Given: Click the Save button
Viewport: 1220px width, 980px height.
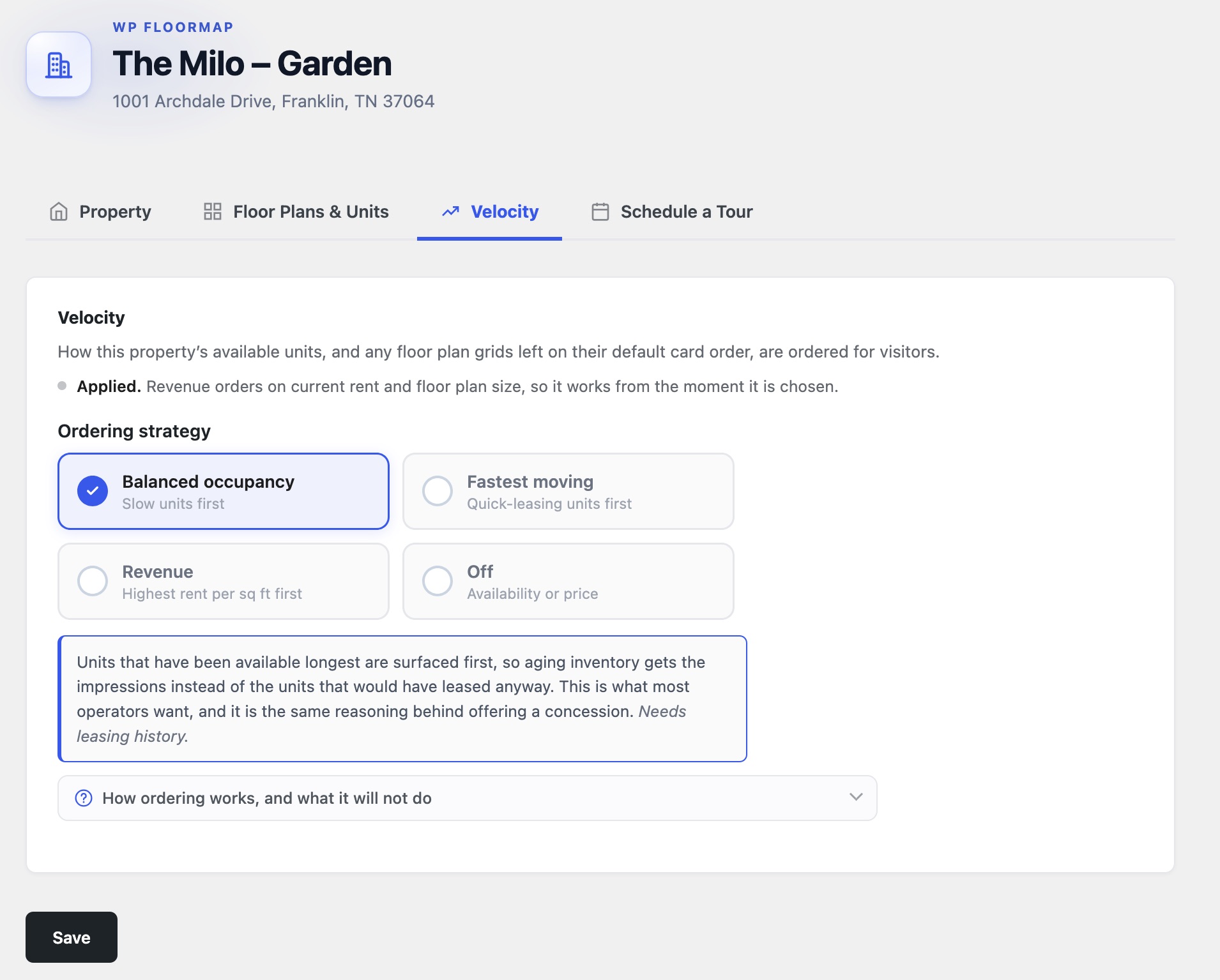Looking at the screenshot, I should coord(72,937).
